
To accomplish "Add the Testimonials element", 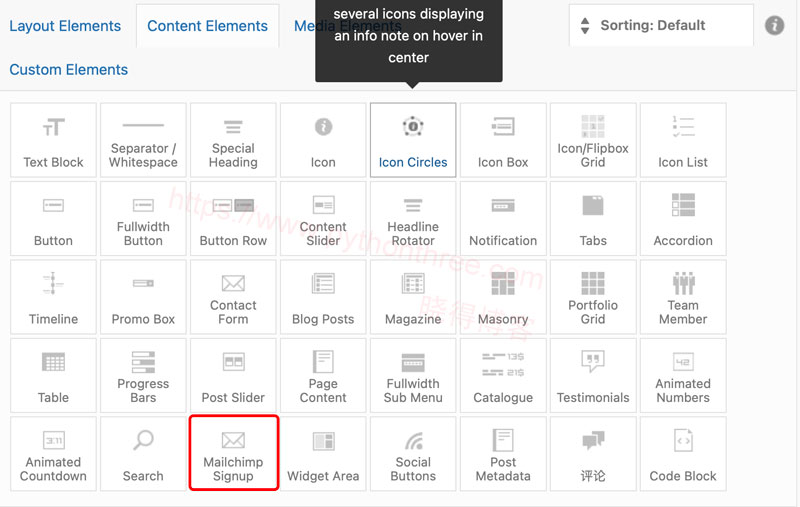I will [593, 375].
